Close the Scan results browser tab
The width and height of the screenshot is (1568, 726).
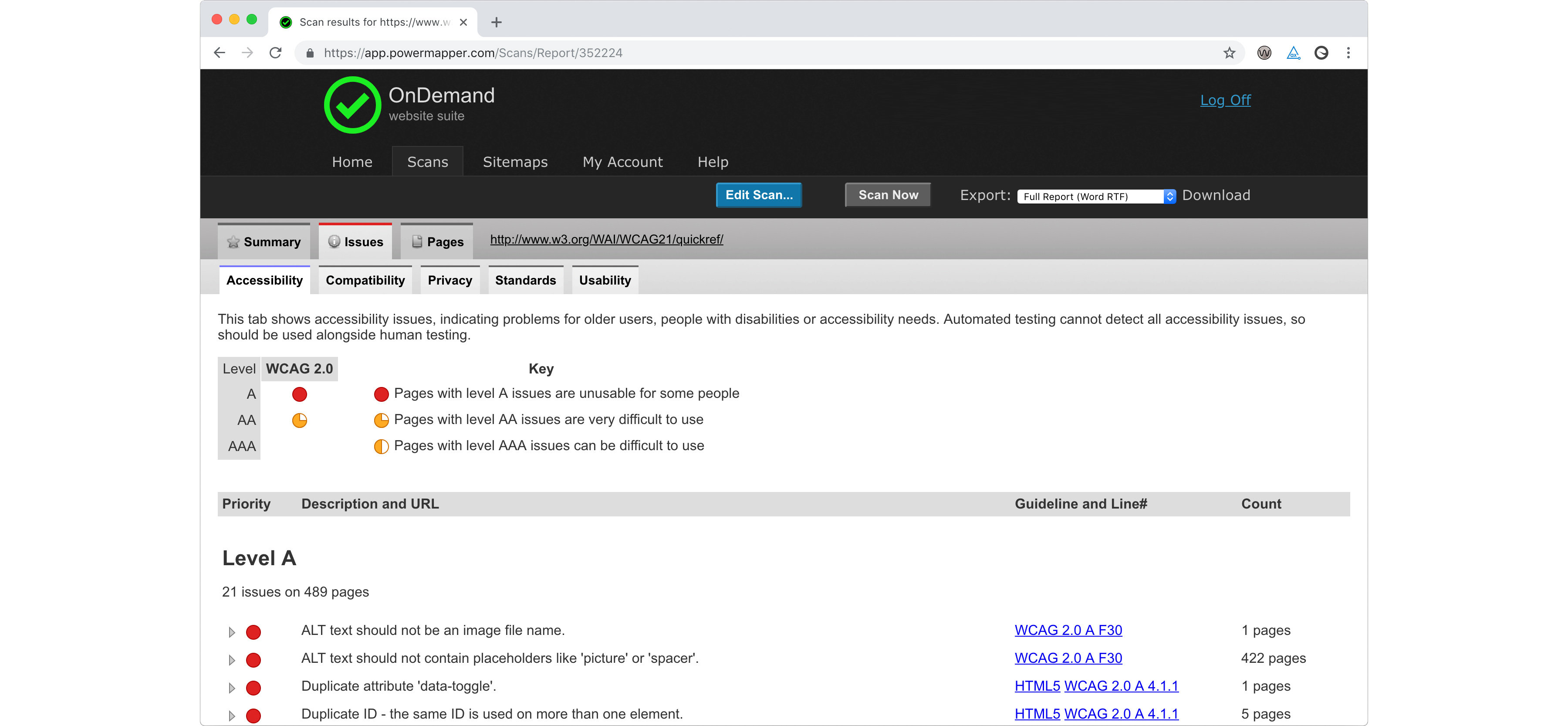[463, 23]
